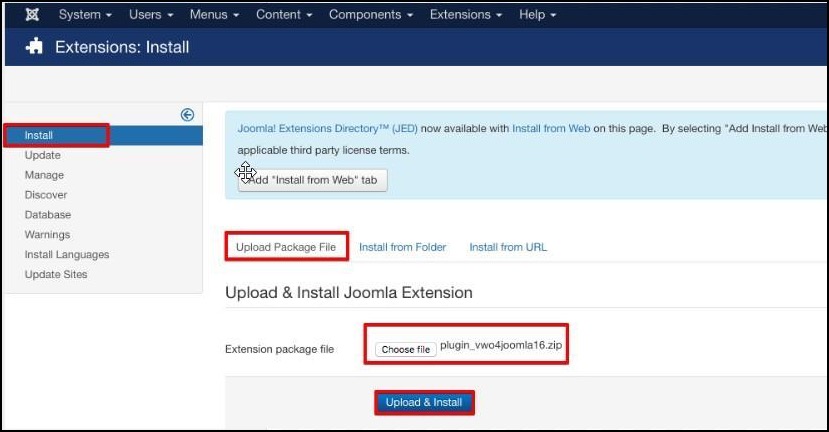Click the Install from Web link
Image resolution: width=829 pixels, height=432 pixels.
click(551, 128)
